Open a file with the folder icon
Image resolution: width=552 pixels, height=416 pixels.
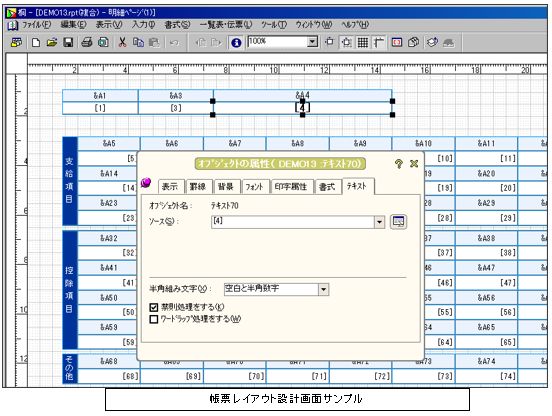coord(52,43)
